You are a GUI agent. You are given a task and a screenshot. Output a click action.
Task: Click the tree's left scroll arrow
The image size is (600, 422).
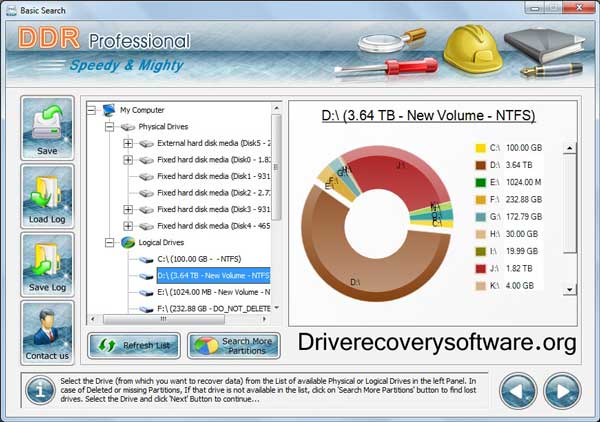pyautogui.click(x=92, y=319)
